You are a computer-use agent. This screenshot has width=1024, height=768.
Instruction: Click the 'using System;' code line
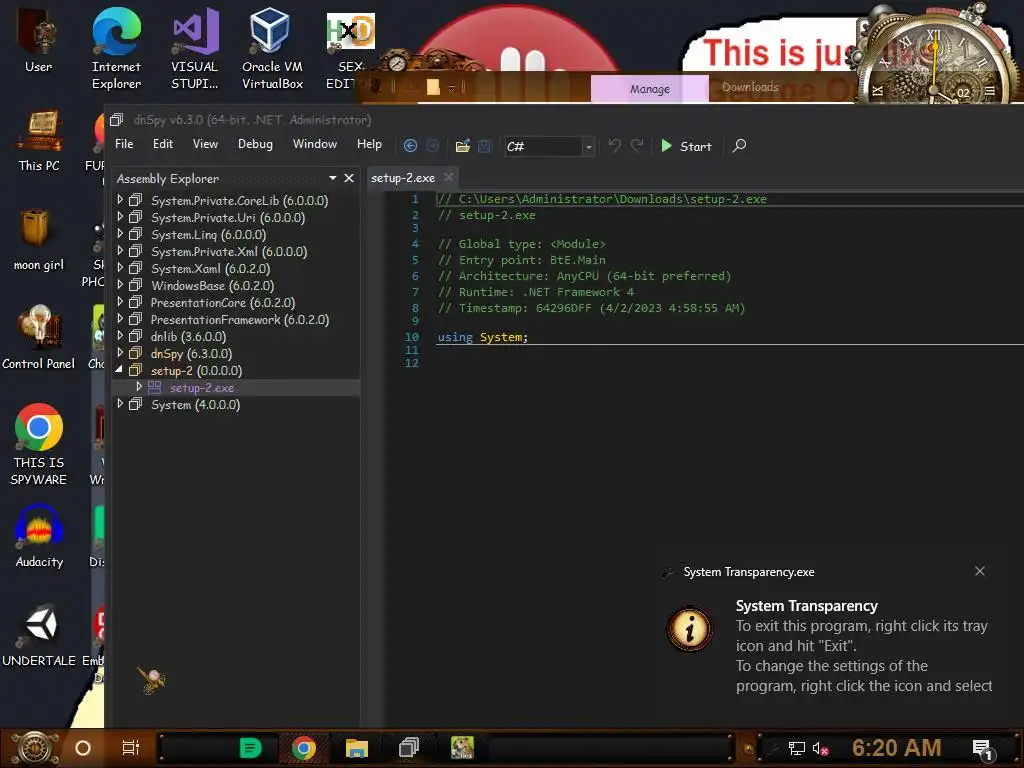(x=483, y=337)
